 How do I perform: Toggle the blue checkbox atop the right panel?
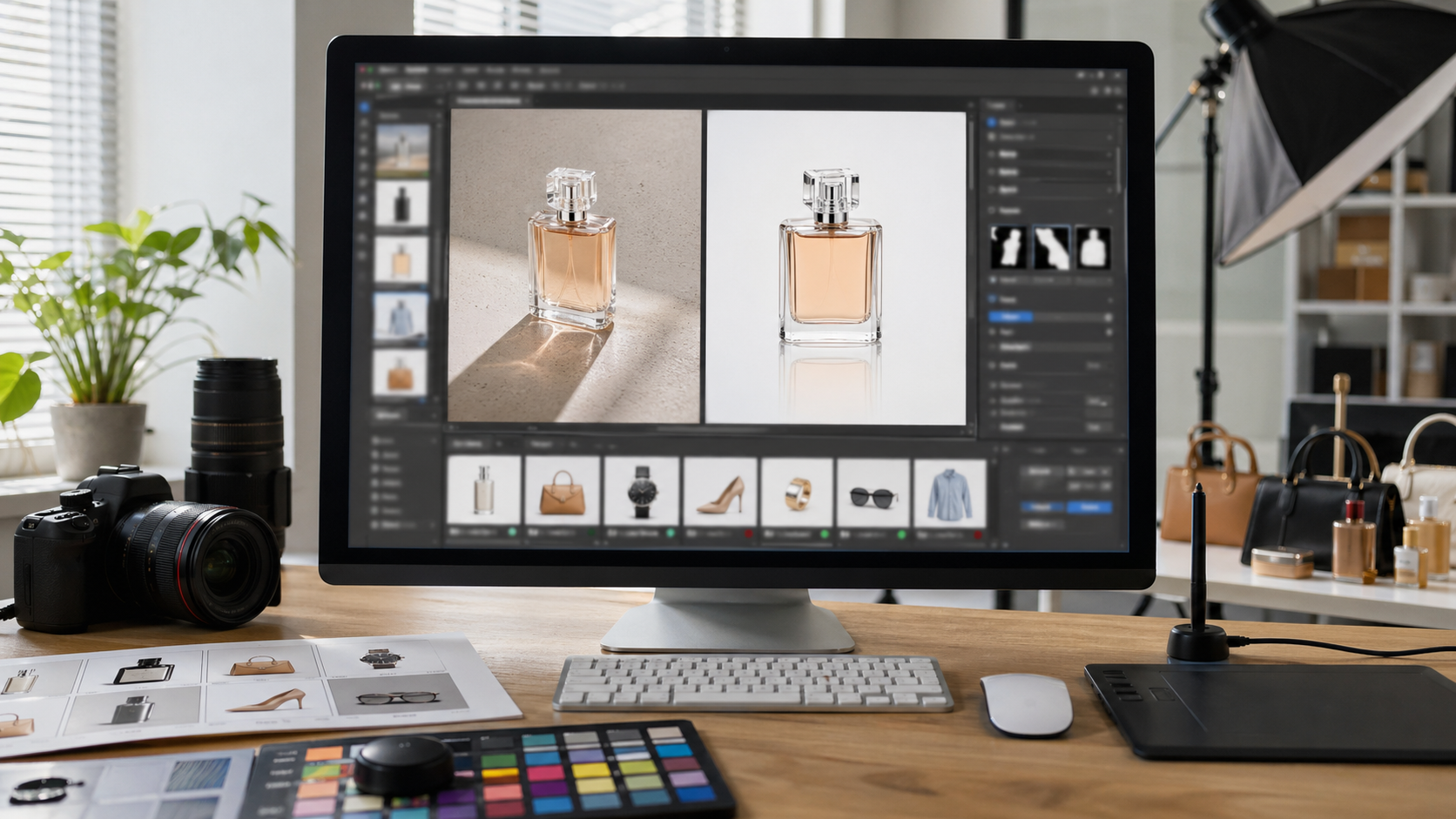pyautogui.click(x=991, y=123)
